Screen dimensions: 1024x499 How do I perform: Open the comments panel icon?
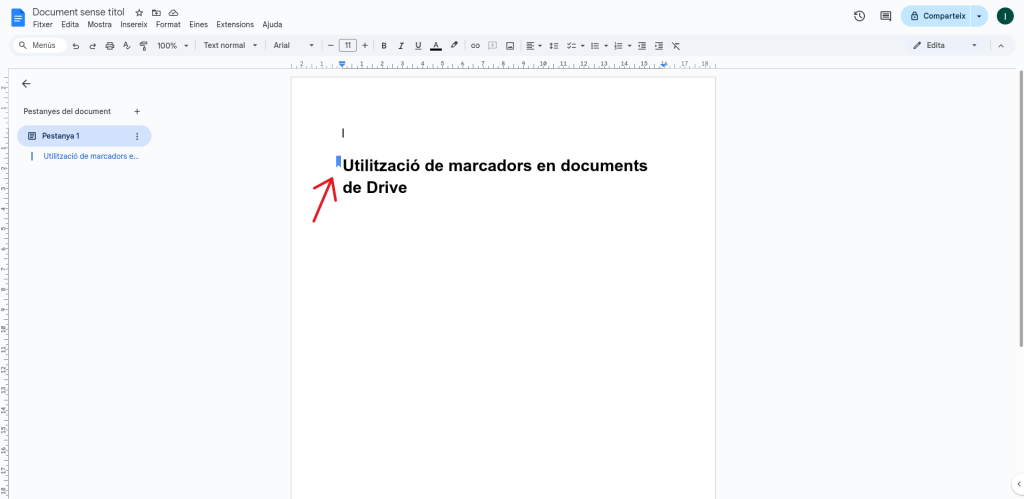[x=885, y=16]
